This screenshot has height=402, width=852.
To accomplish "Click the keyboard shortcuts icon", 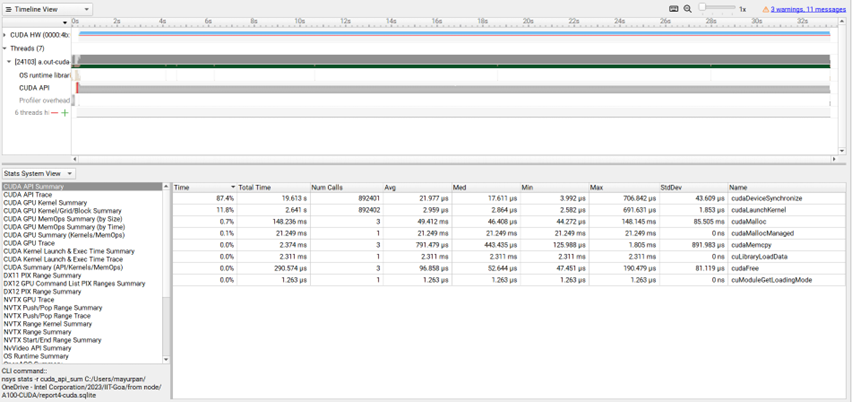I will [674, 8].
